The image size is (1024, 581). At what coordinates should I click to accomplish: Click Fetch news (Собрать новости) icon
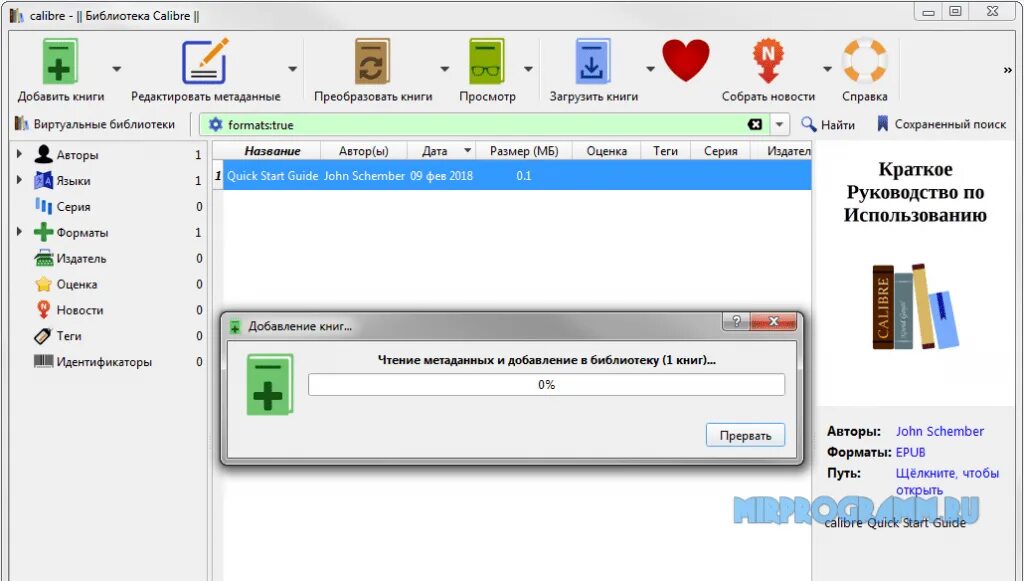pyautogui.click(x=768, y=61)
